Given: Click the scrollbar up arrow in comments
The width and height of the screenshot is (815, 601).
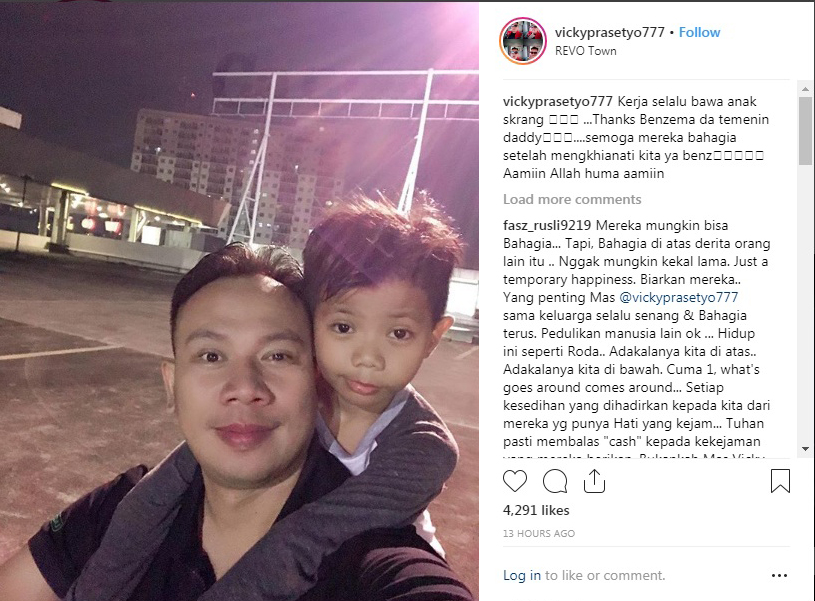Looking at the screenshot, I should (805, 89).
